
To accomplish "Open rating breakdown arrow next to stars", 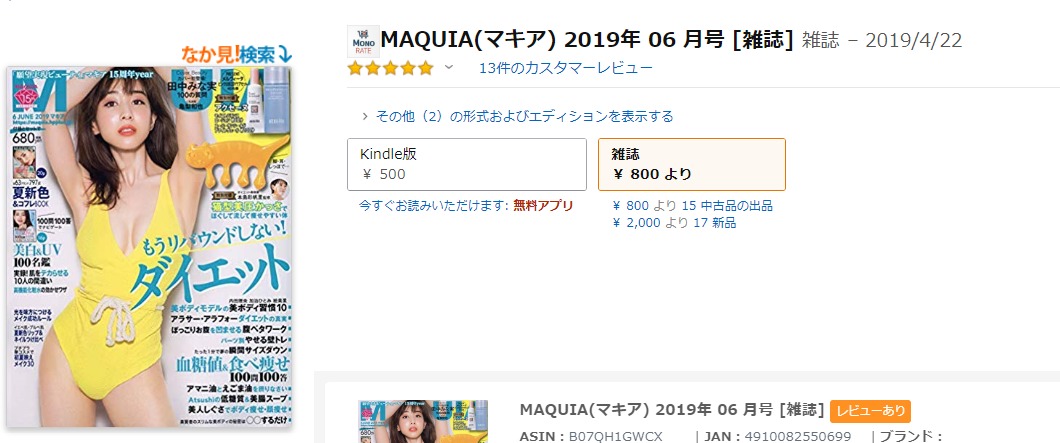I will [x=449, y=68].
